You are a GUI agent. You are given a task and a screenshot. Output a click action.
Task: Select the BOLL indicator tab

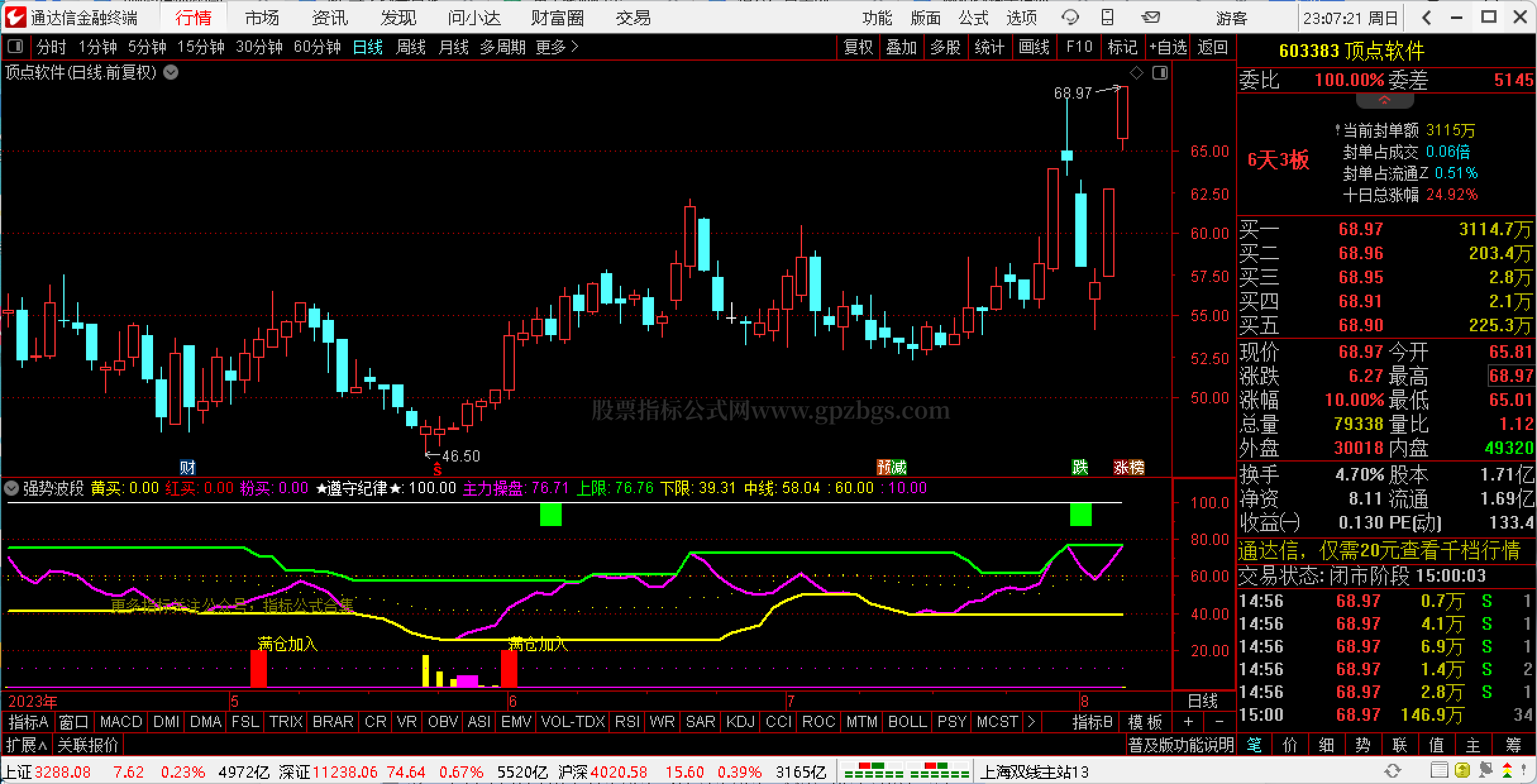(x=908, y=721)
